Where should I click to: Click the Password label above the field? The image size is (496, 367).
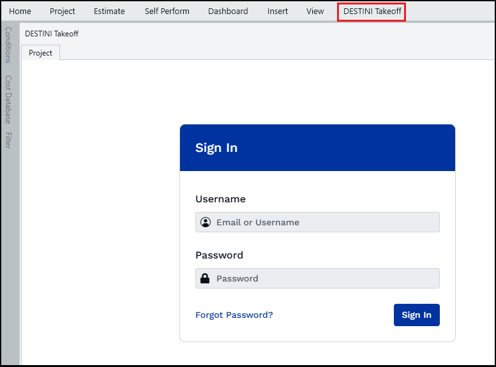219,255
